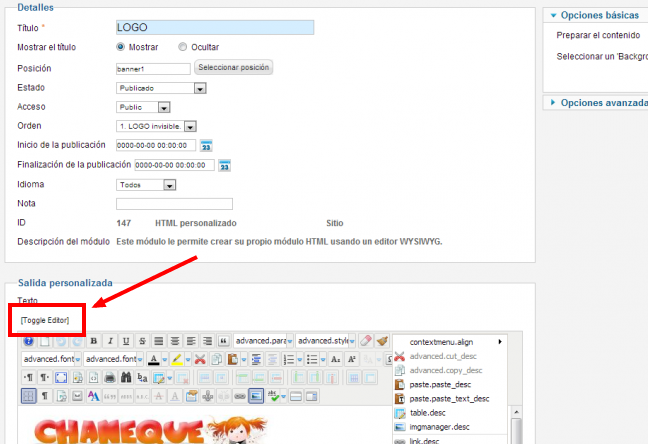Click the yellow highlight color swatch
648x444 pixels.
[177, 359]
